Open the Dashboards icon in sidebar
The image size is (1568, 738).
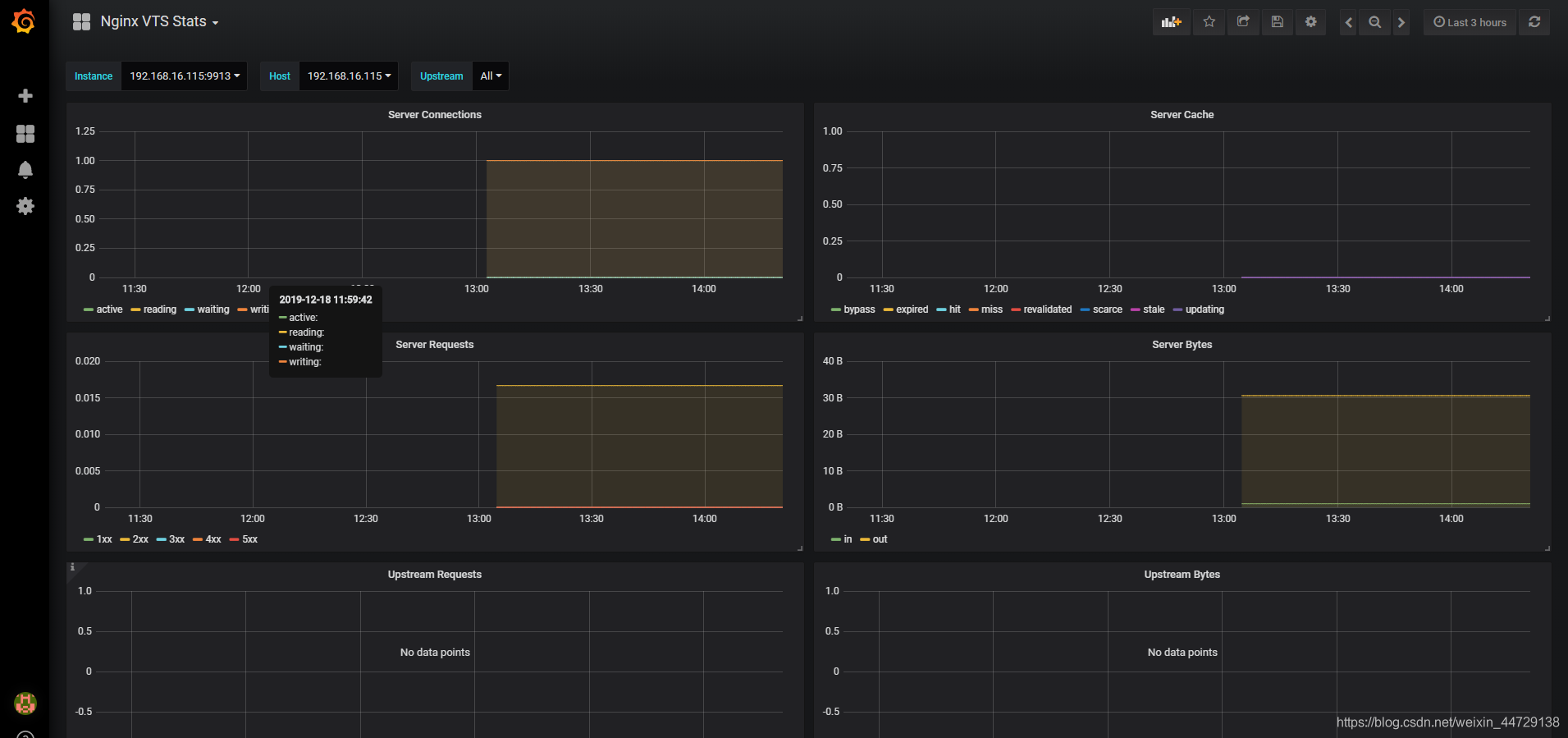25,134
